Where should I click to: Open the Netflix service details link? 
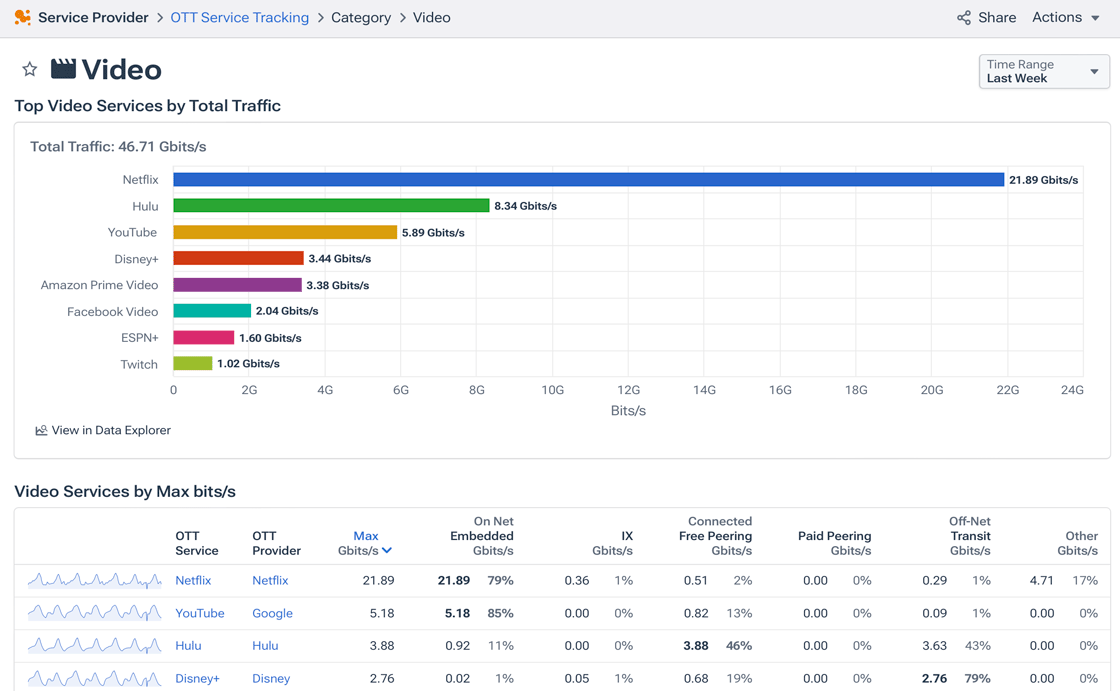click(192, 580)
